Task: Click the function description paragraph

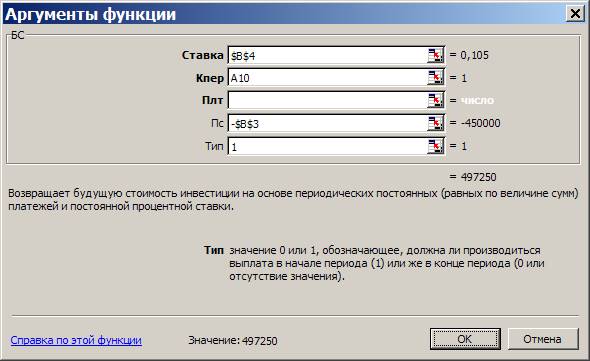Action: (x=293, y=200)
